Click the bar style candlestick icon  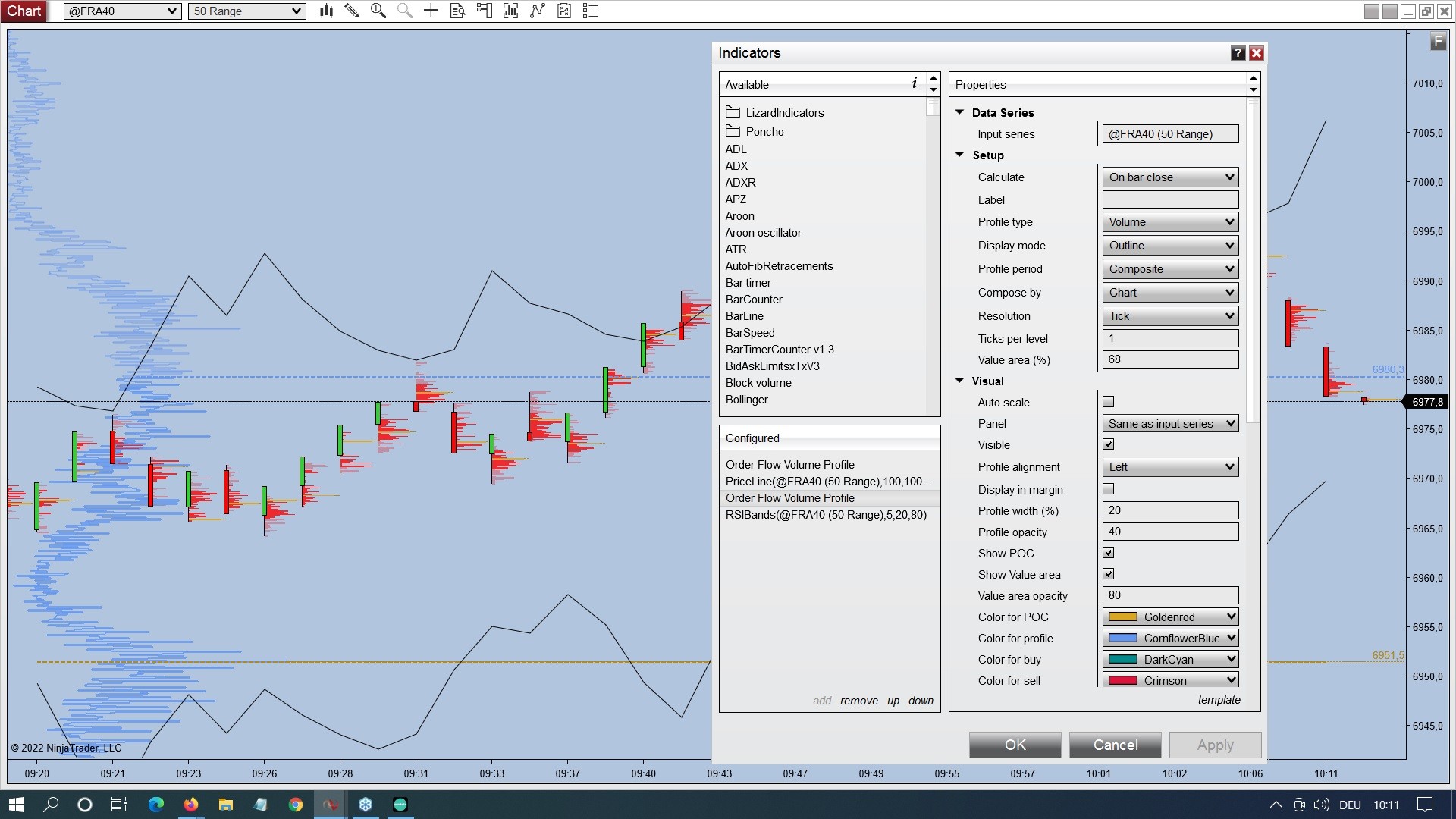coord(326,11)
